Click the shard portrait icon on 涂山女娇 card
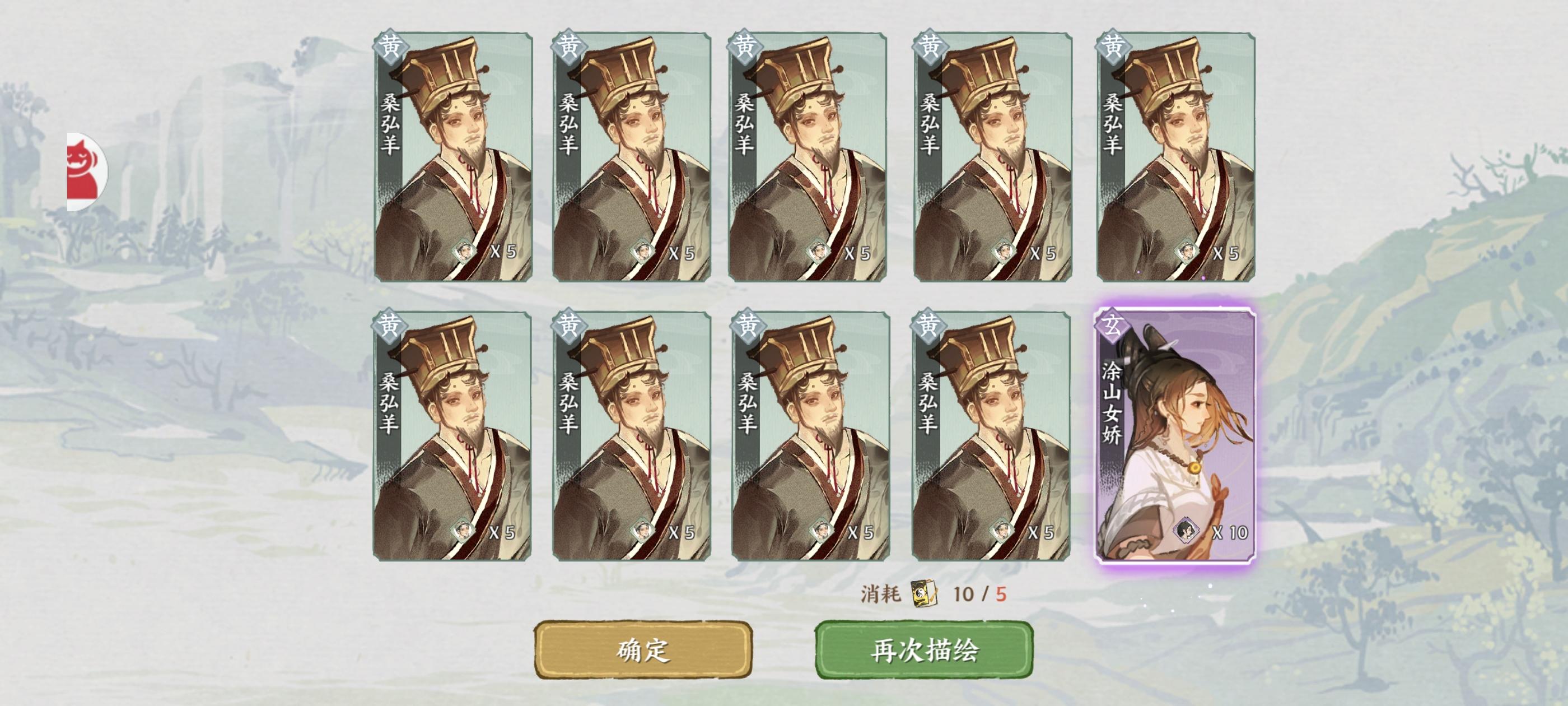This screenshot has width=1568, height=706. coord(1186,531)
